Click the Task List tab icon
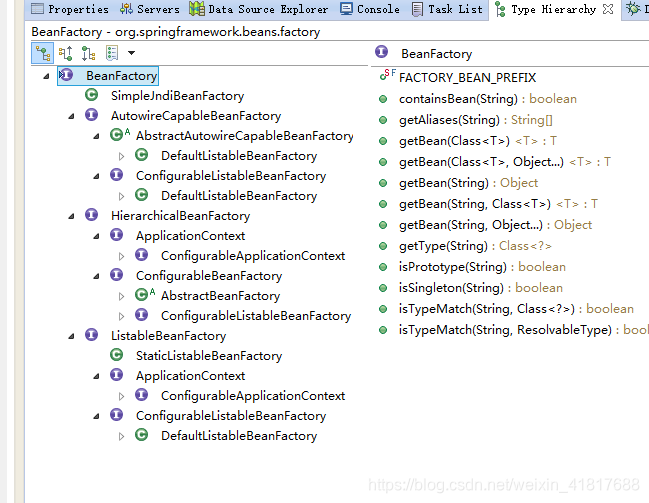Viewport: 649px width, 503px height. click(418, 9)
